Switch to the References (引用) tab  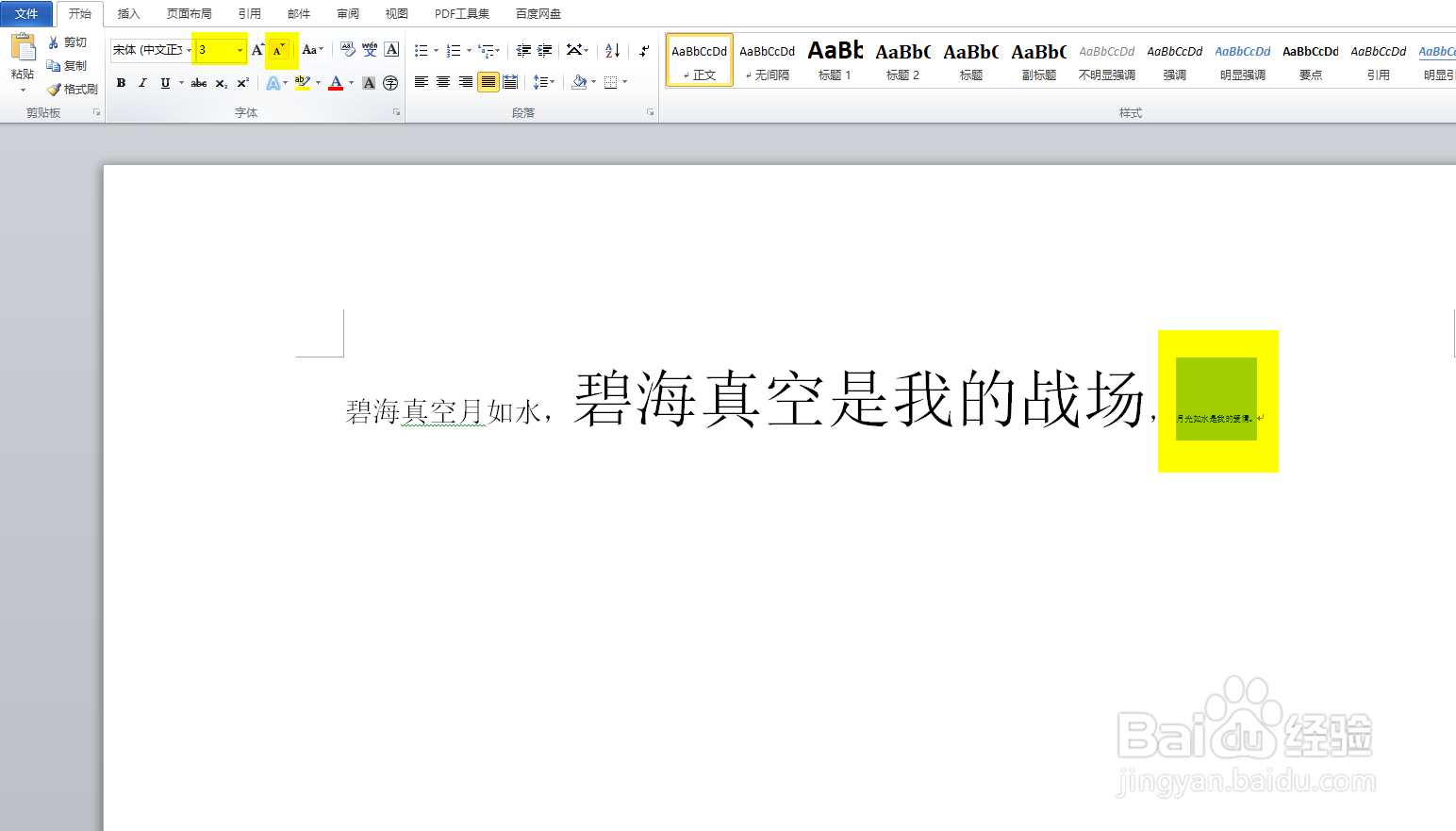249,13
